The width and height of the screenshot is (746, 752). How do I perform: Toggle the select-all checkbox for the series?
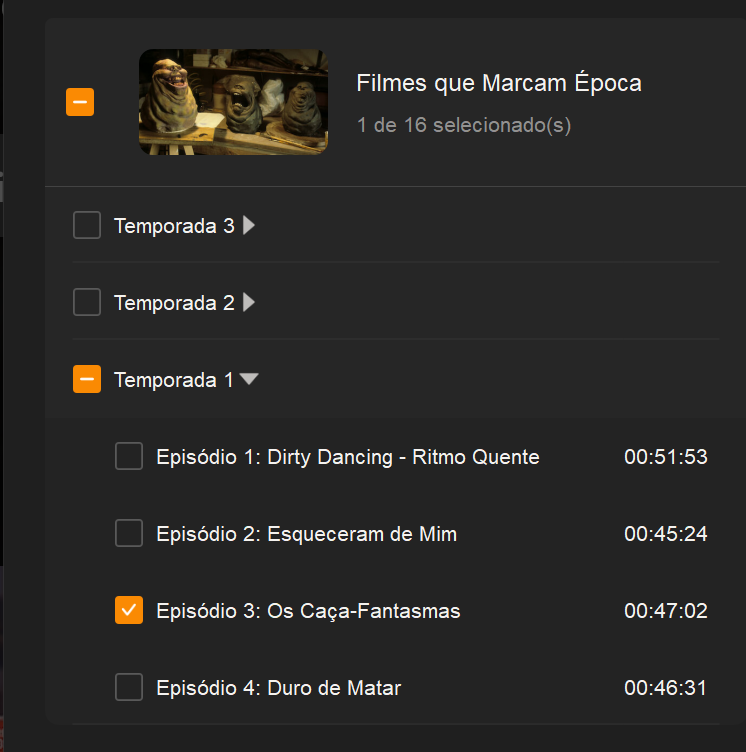click(80, 102)
